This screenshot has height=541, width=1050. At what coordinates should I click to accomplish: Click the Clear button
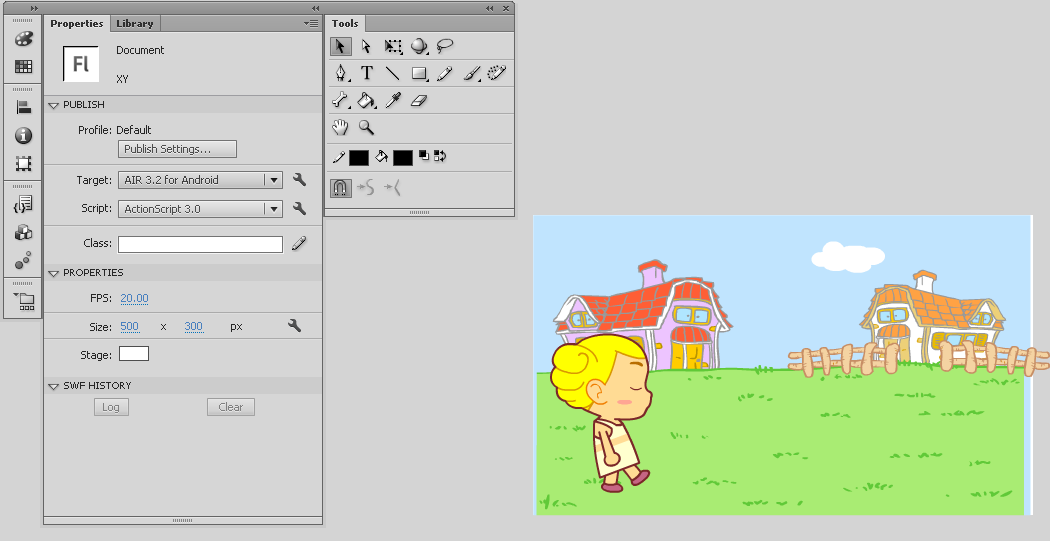(x=231, y=407)
